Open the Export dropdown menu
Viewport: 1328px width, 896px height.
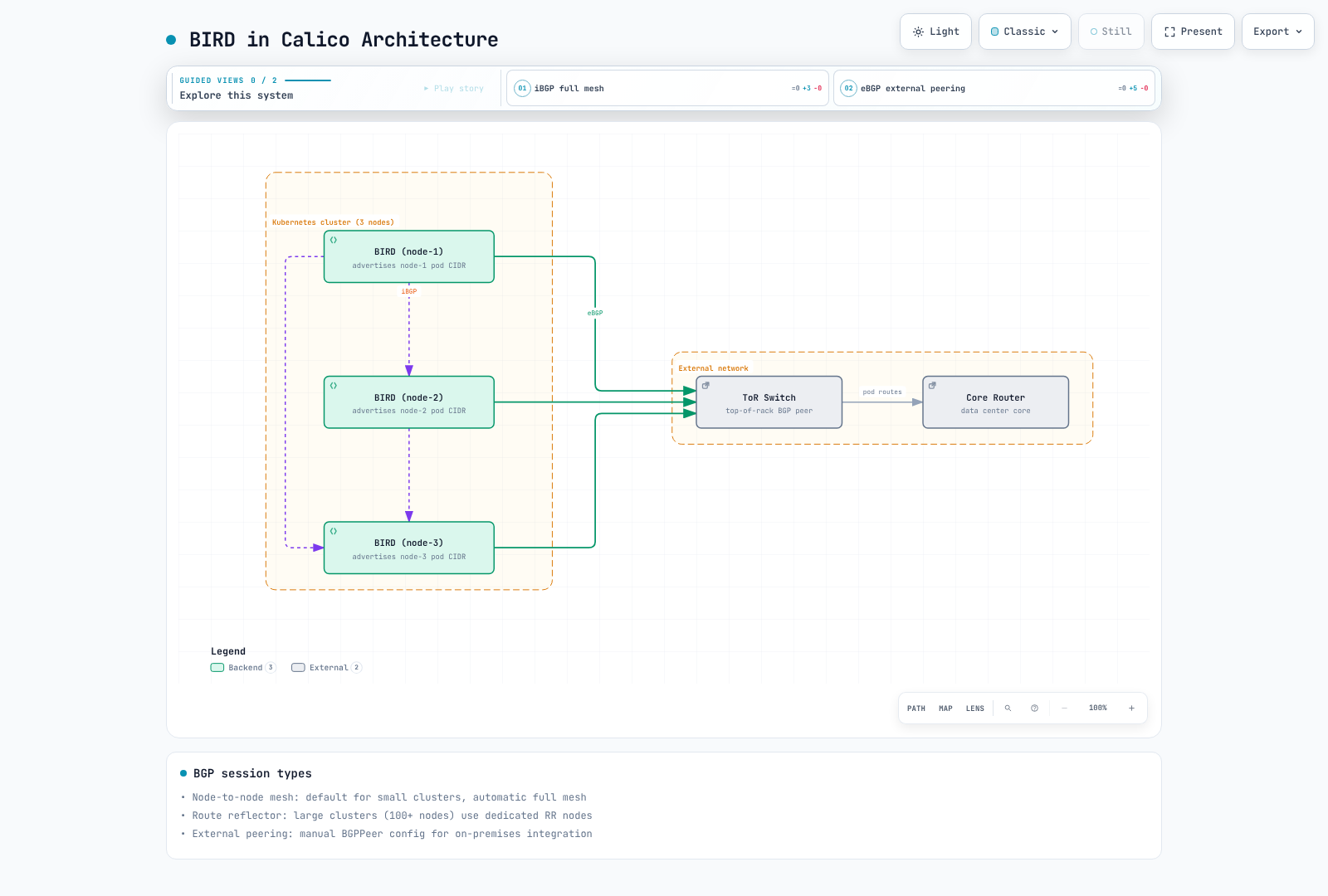coord(1278,32)
